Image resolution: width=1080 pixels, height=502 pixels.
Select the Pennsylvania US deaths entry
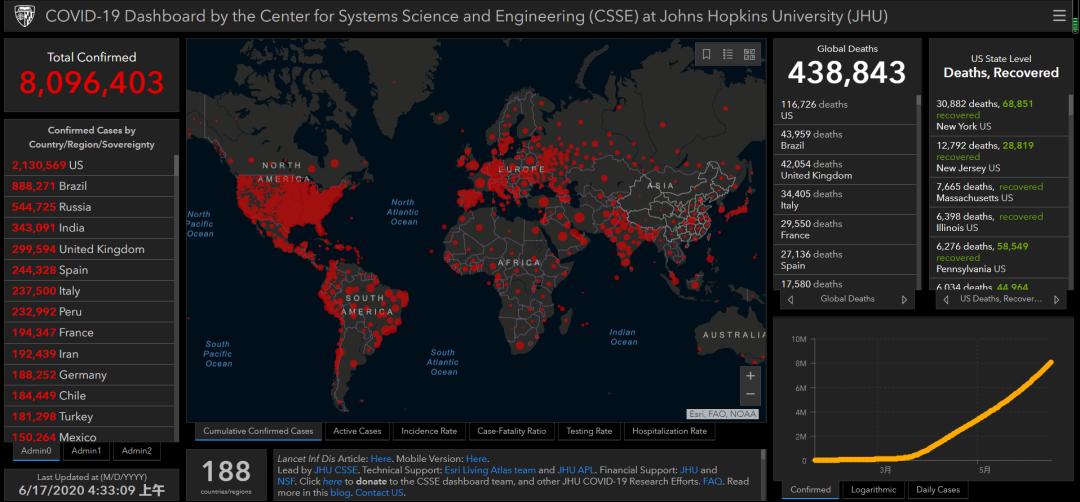pos(999,258)
